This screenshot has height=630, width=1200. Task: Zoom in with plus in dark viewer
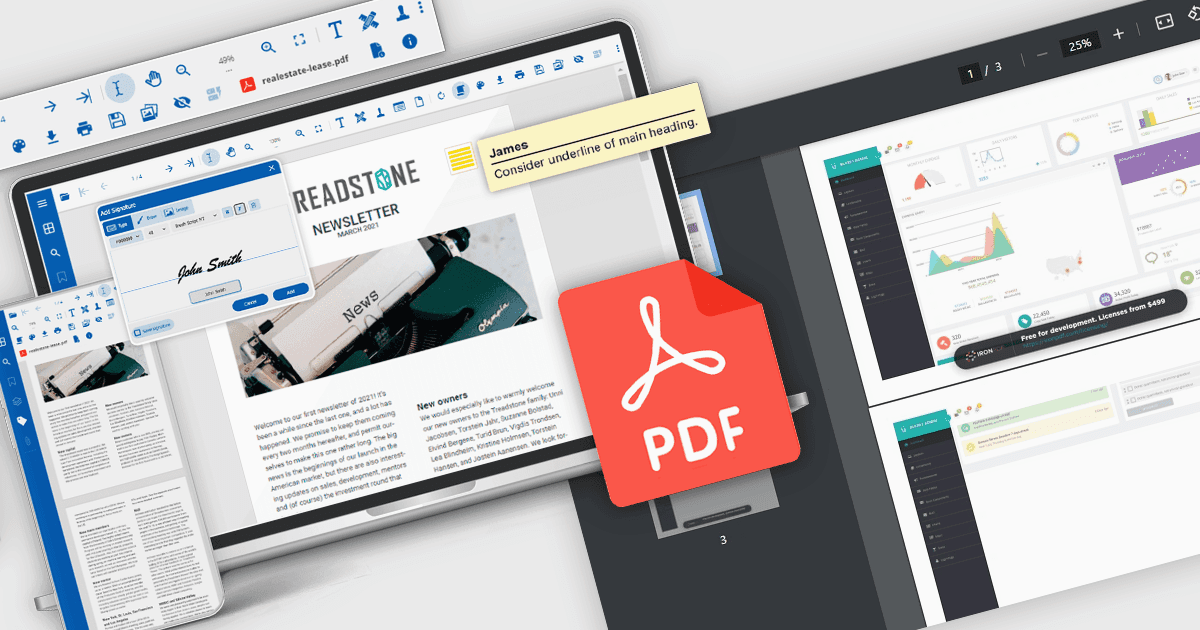pos(1118,33)
